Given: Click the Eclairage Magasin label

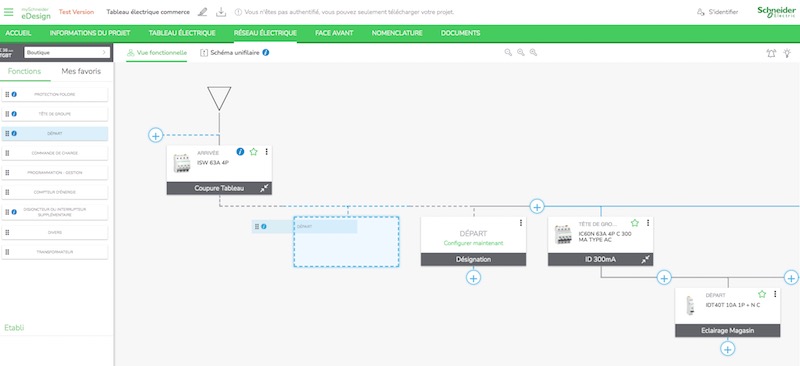Looking at the screenshot, I should (x=728, y=331).
